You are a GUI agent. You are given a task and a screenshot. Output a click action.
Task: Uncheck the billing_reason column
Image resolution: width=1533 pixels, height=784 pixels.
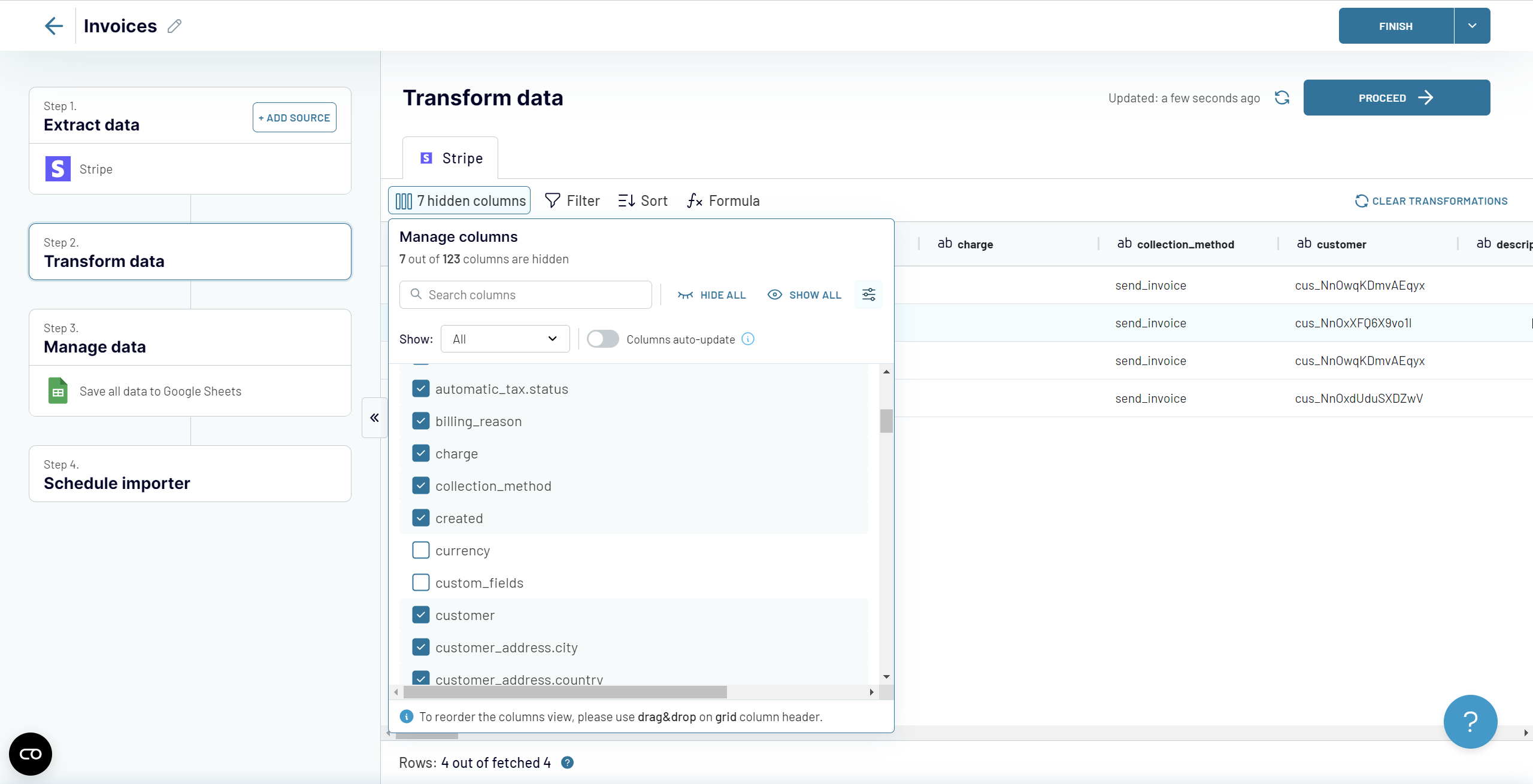[x=421, y=421]
